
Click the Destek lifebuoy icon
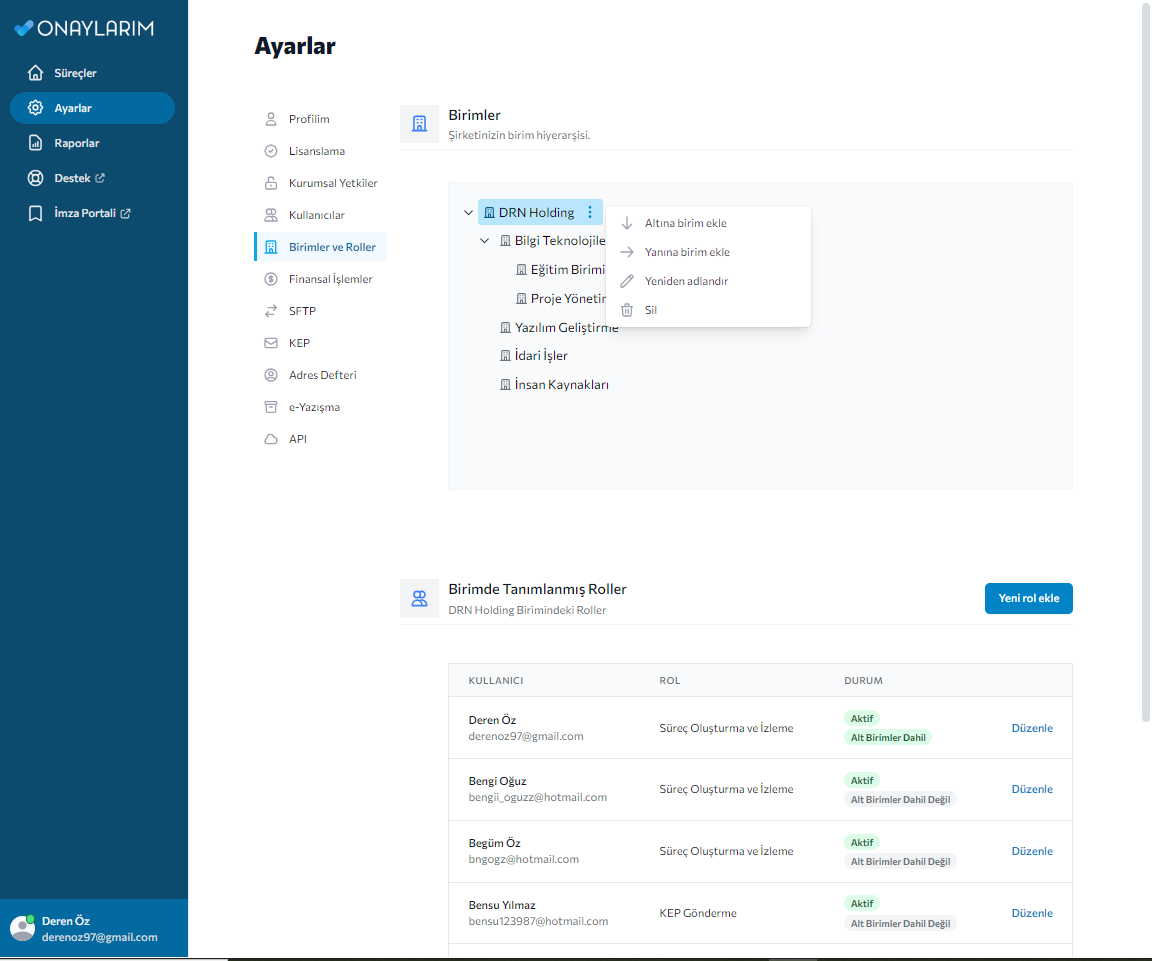point(36,178)
